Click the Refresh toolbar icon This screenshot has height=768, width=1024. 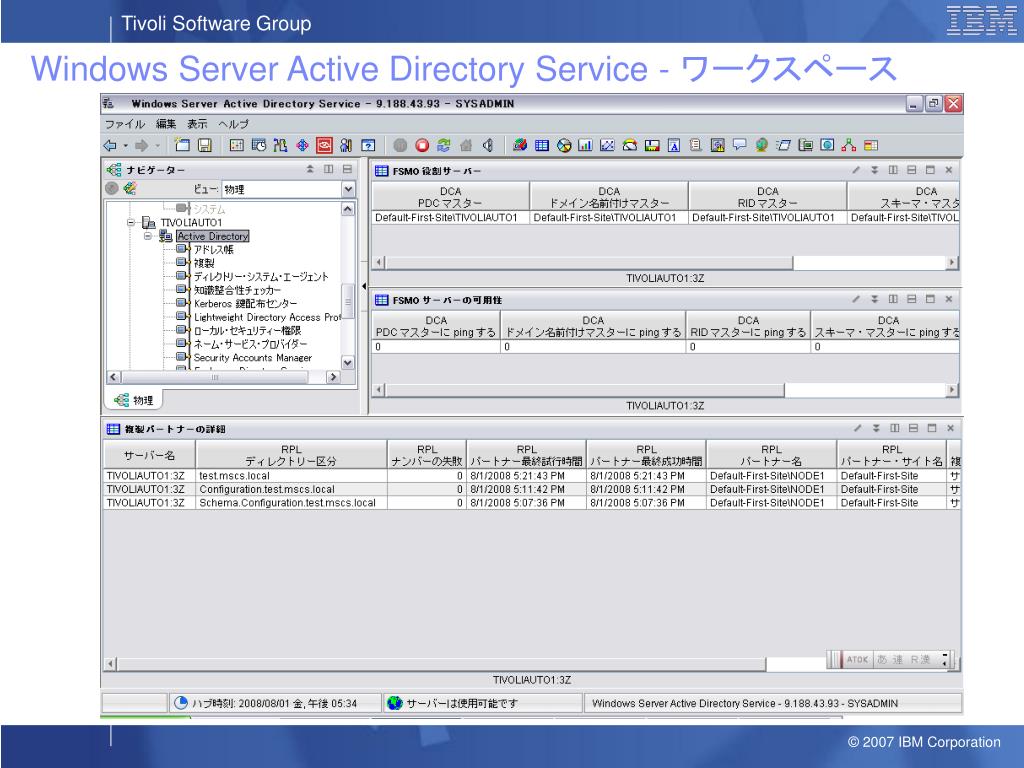coord(444,145)
